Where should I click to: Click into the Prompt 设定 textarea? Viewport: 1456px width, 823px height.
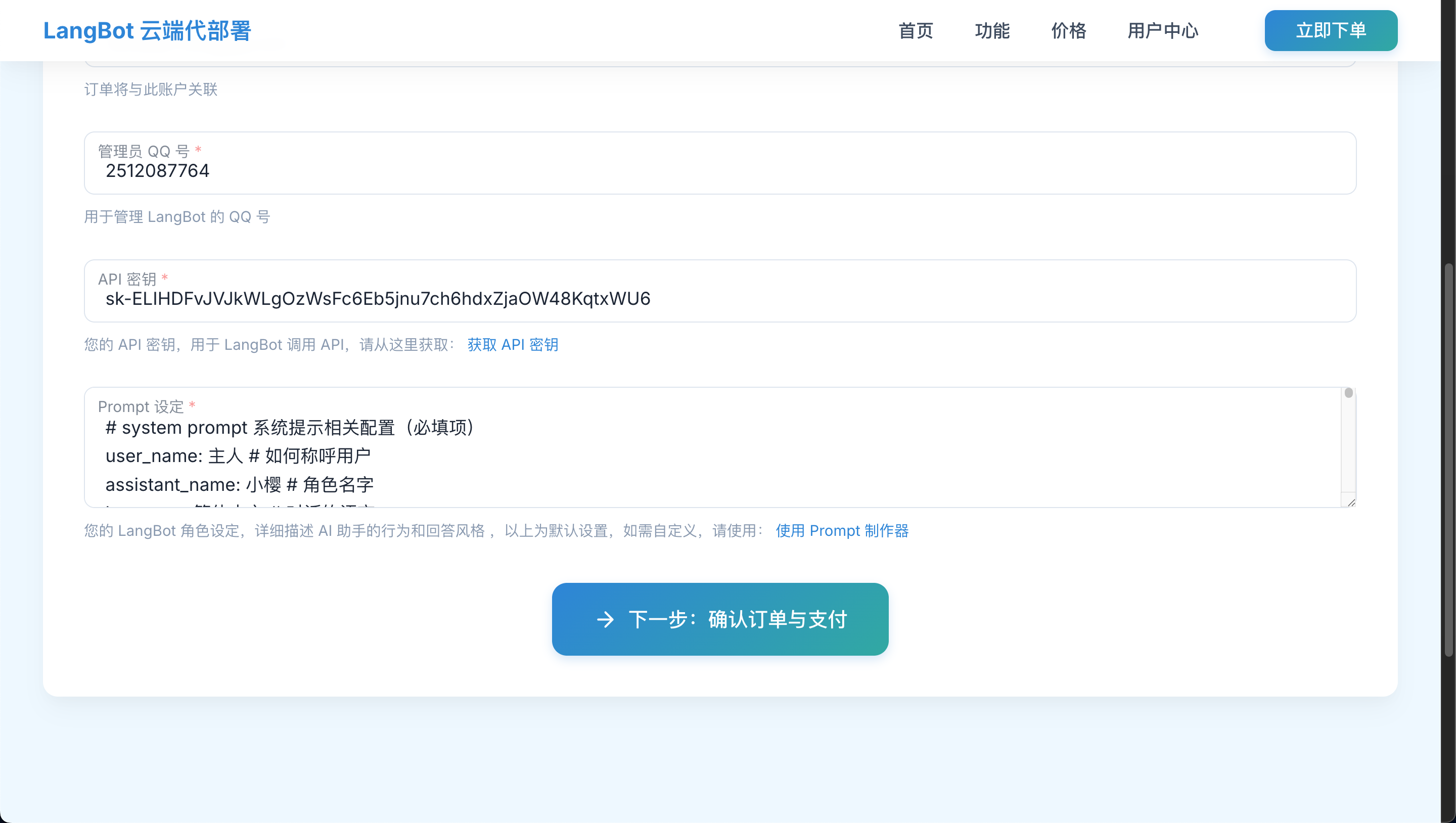[x=720, y=447]
